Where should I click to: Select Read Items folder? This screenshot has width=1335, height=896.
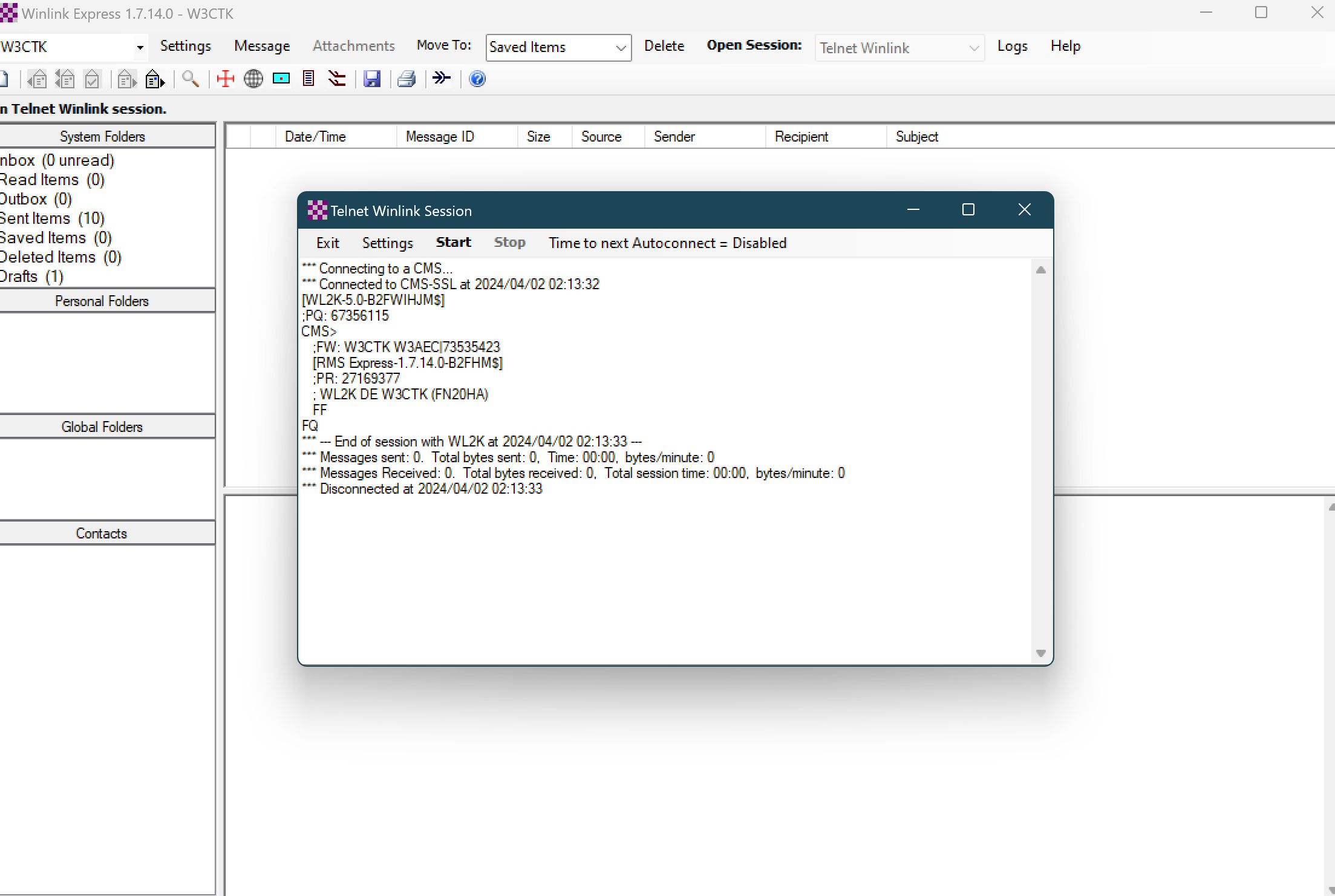coord(53,180)
